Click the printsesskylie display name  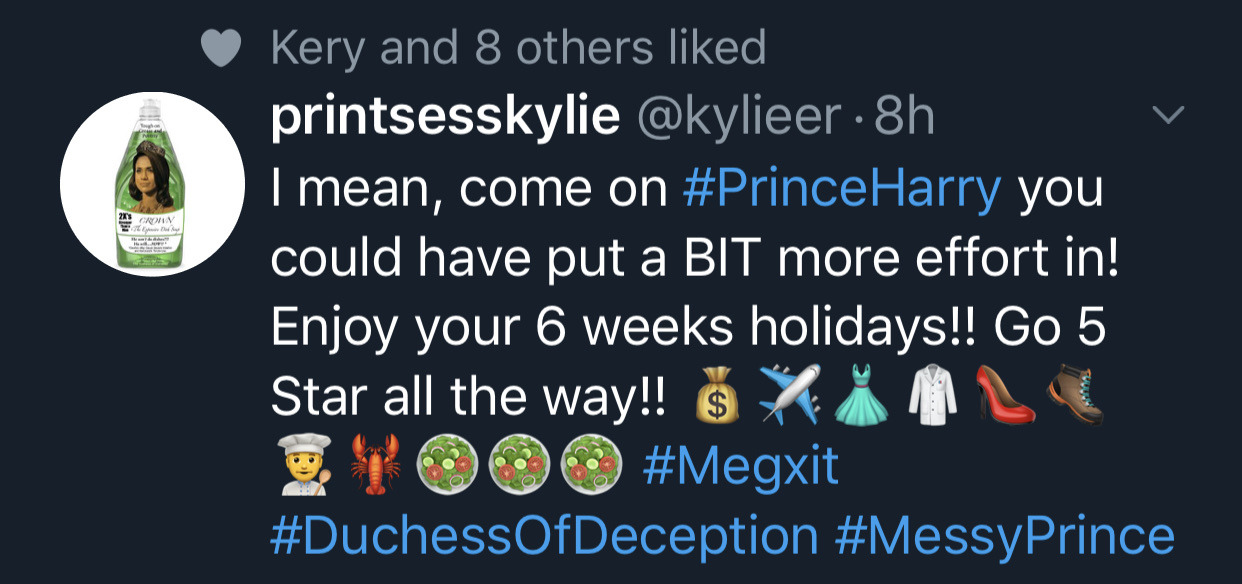(x=446, y=119)
